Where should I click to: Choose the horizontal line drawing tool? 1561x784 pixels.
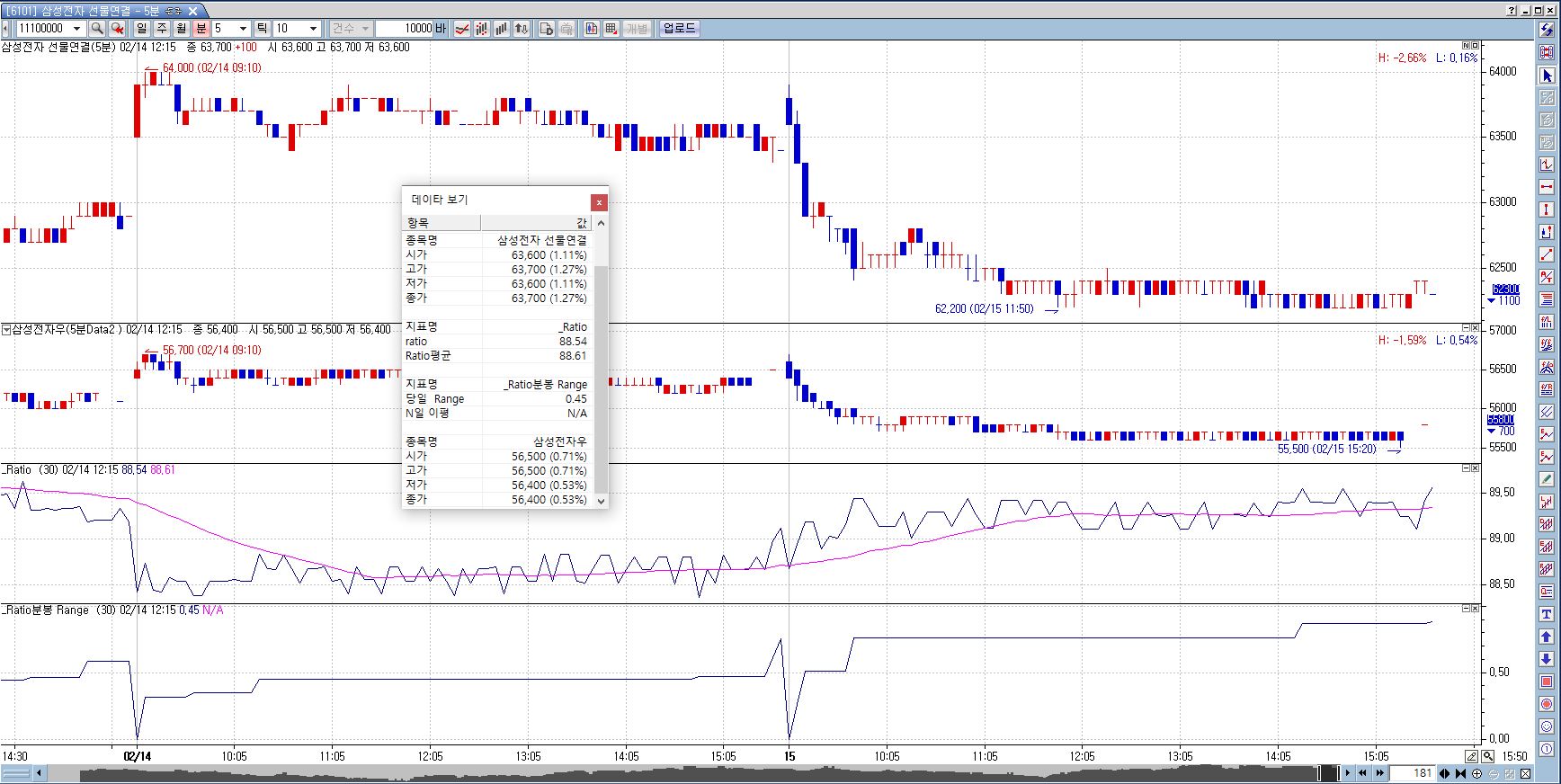tap(1547, 187)
